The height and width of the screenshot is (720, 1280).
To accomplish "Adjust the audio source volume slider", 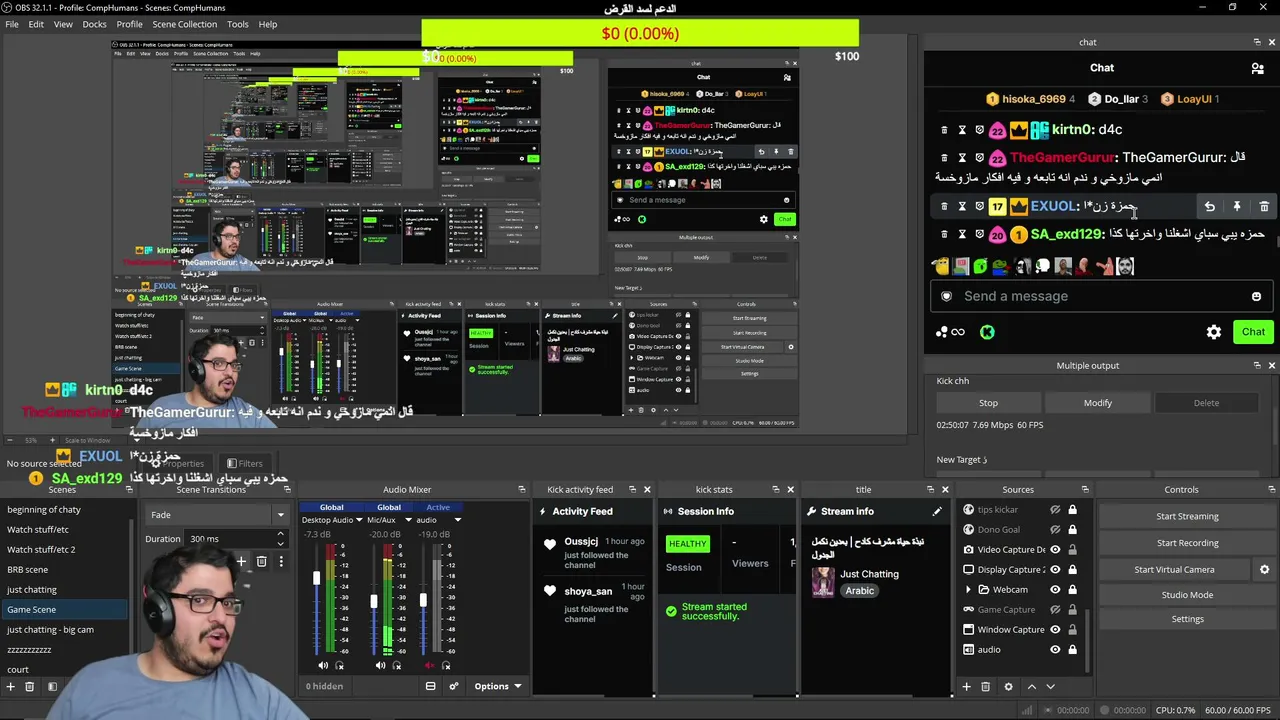I will [x=423, y=600].
